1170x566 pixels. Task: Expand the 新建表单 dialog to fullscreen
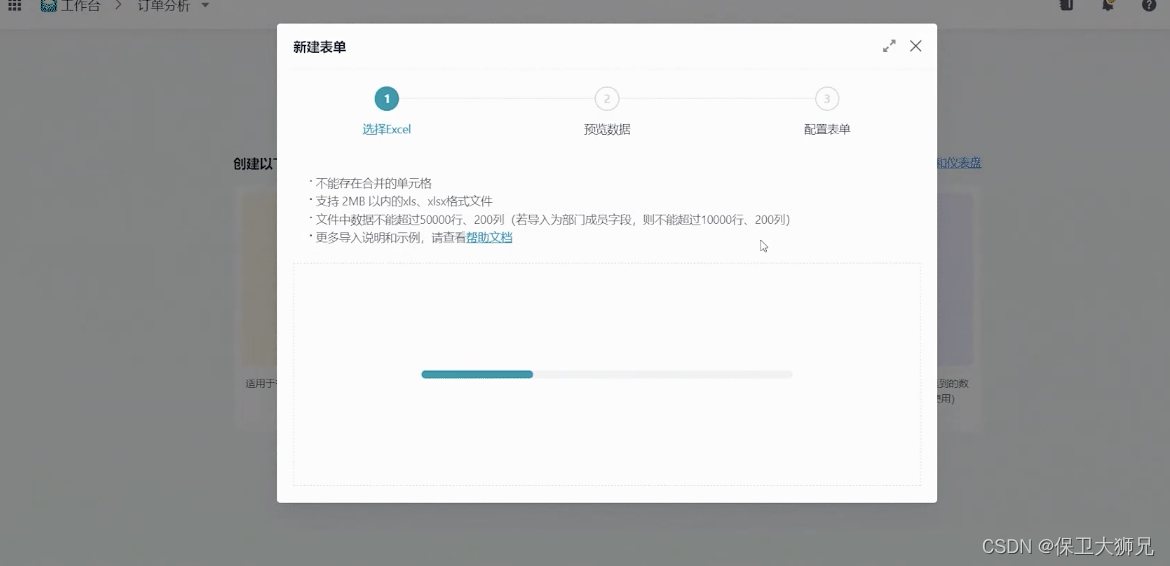click(x=889, y=46)
